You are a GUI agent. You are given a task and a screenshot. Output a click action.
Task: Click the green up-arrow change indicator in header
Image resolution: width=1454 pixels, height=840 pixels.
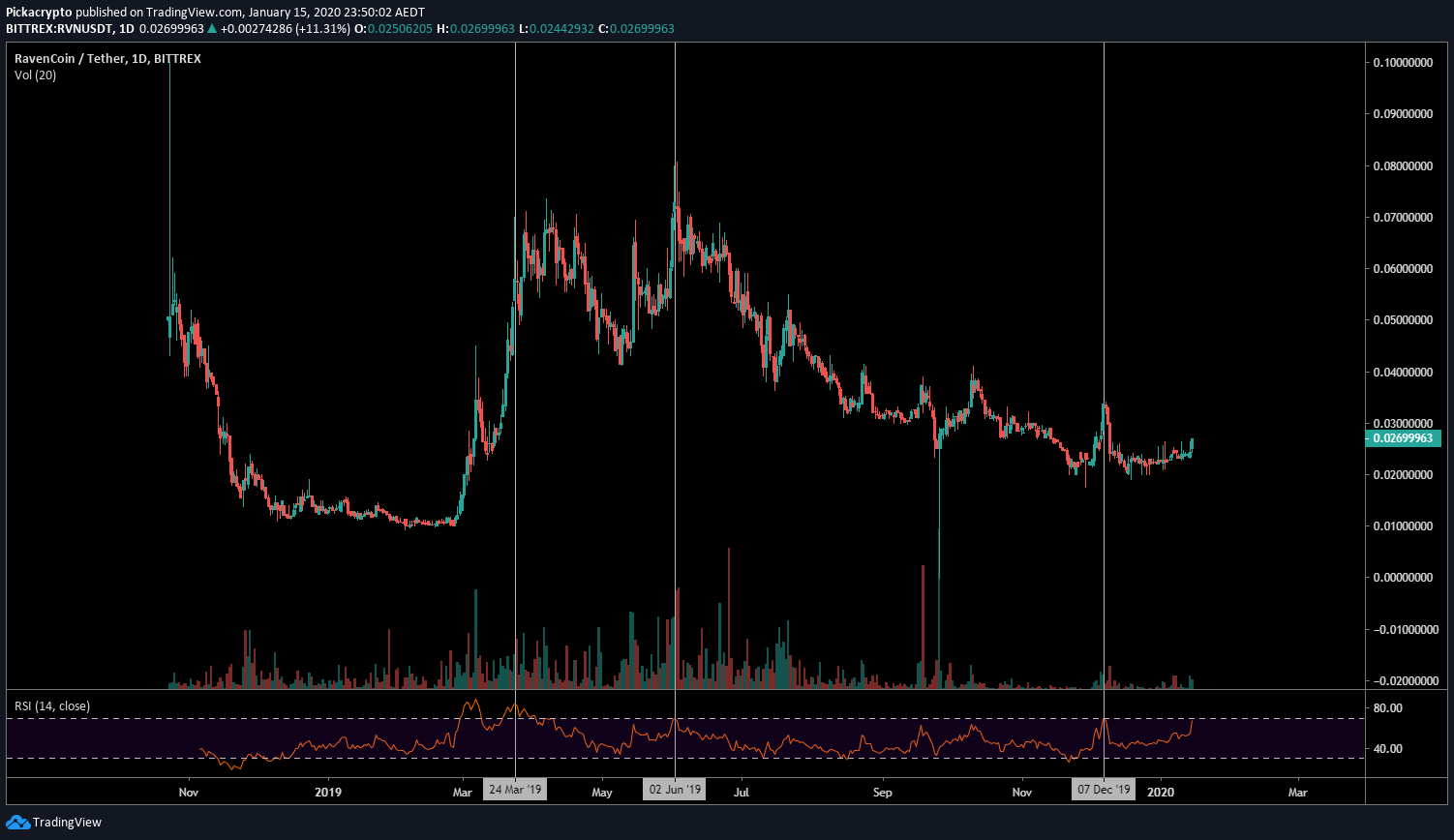[x=212, y=29]
